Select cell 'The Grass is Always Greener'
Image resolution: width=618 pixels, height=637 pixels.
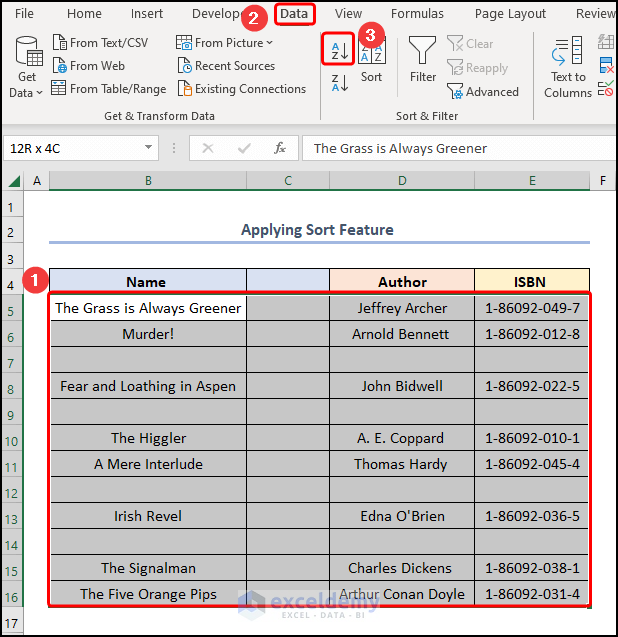[x=148, y=308]
